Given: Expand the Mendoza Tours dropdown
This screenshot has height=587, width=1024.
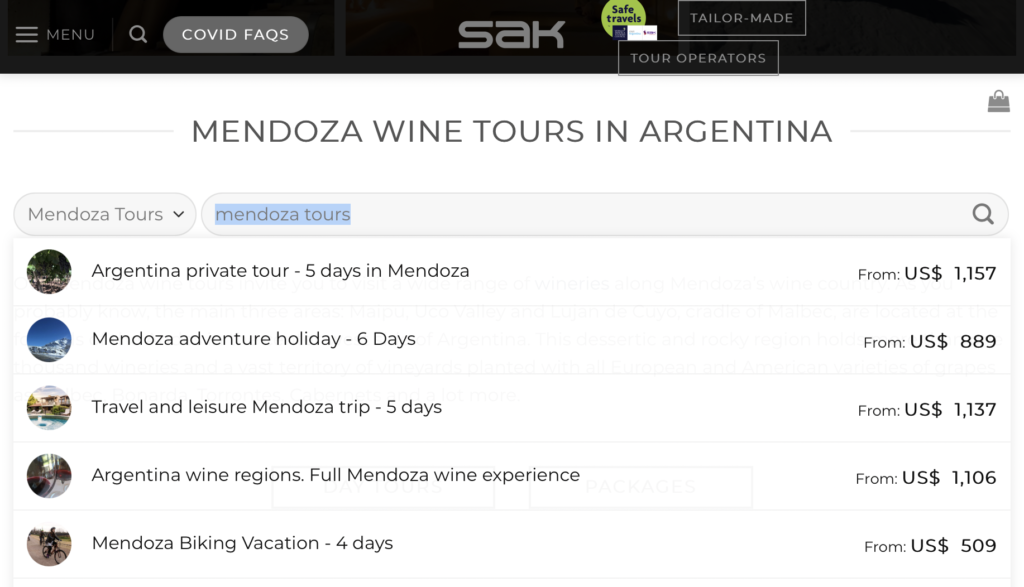Looking at the screenshot, I should pyautogui.click(x=105, y=214).
